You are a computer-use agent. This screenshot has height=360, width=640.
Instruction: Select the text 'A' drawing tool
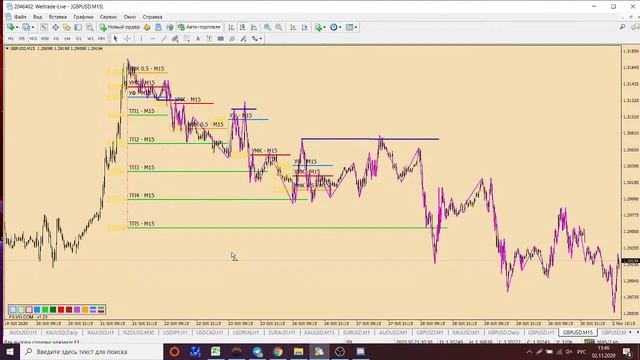pyautogui.click(x=198, y=39)
